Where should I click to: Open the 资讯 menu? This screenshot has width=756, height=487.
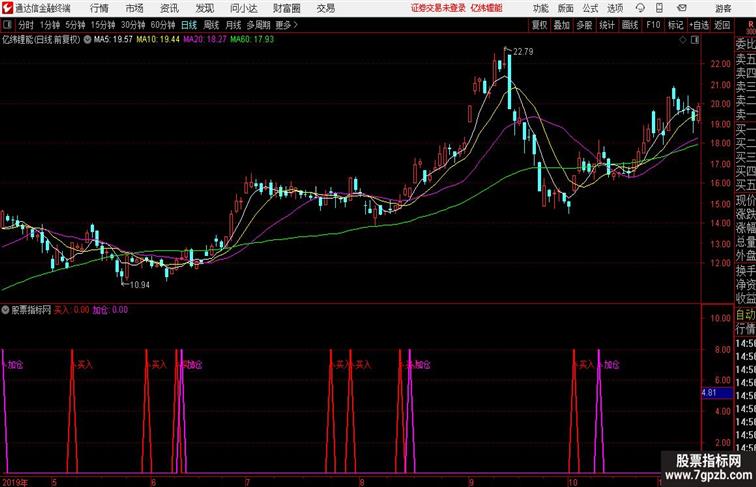(x=169, y=8)
